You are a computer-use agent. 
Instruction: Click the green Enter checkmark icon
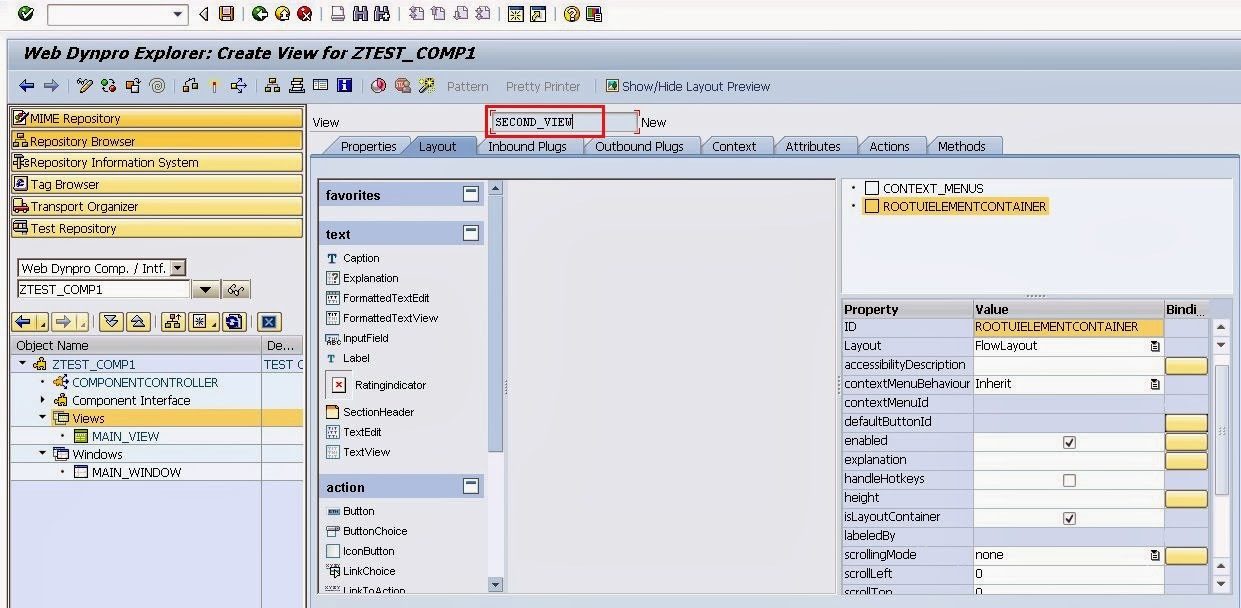[25, 14]
